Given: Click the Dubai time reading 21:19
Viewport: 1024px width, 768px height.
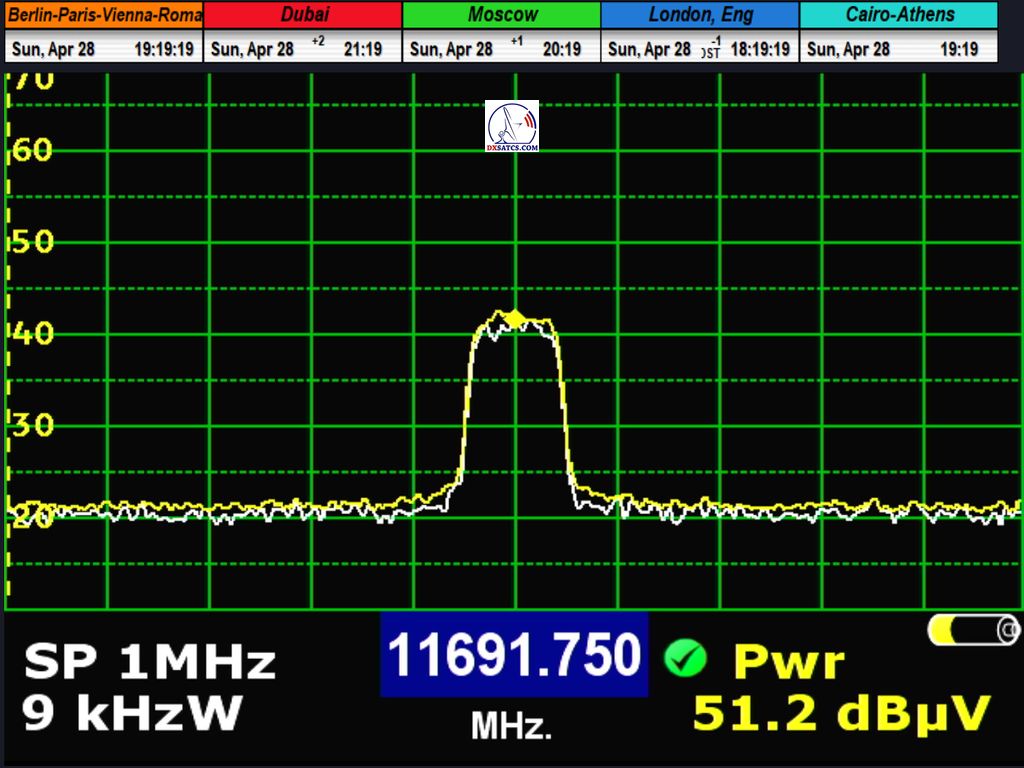Looking at the screenshot, I should [362, 49].
